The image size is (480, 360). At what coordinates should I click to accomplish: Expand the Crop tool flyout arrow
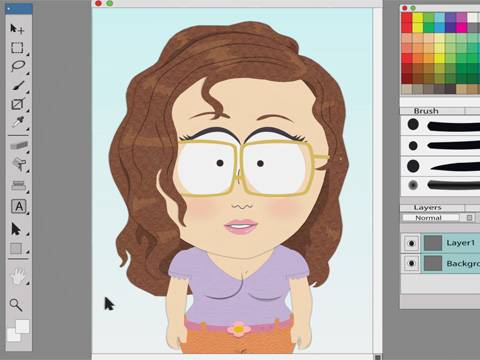[28, 110]
